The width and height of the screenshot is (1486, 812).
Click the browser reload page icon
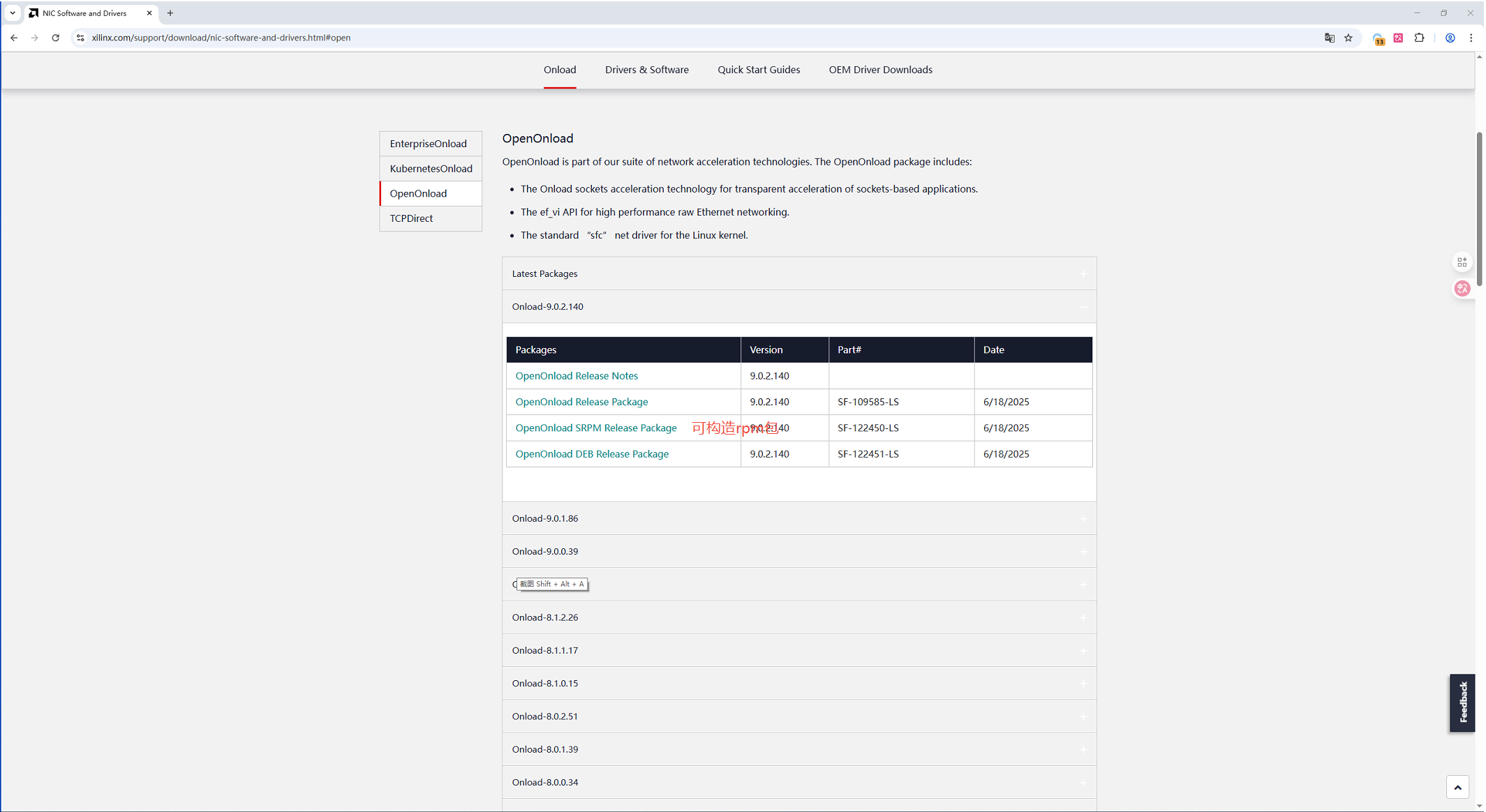[56, 38]
